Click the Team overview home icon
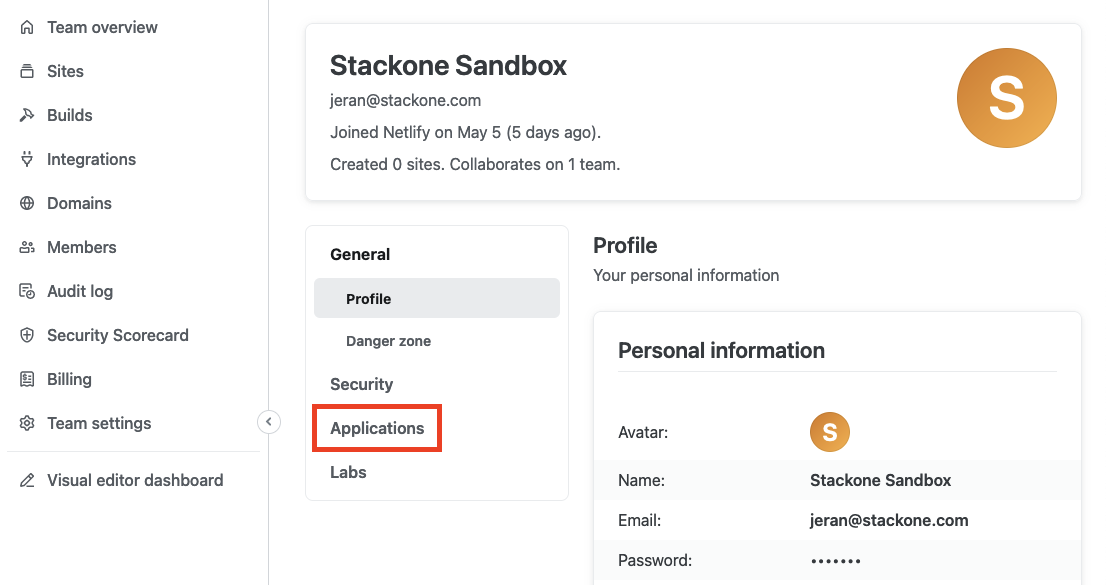1106x585 pixels. tap(27, 28)
